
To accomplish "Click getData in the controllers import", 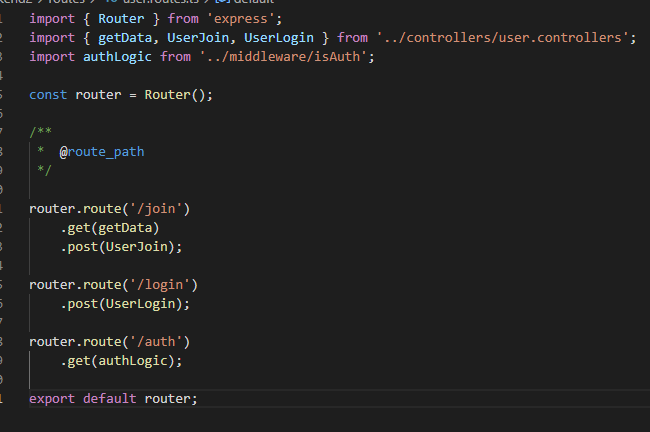I will (x=125, y=38).
